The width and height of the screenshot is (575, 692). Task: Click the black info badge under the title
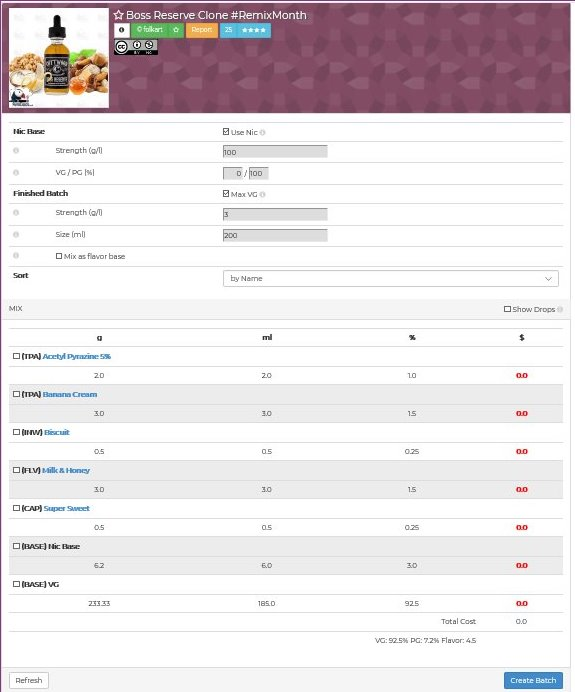click(x=122, y=30)
